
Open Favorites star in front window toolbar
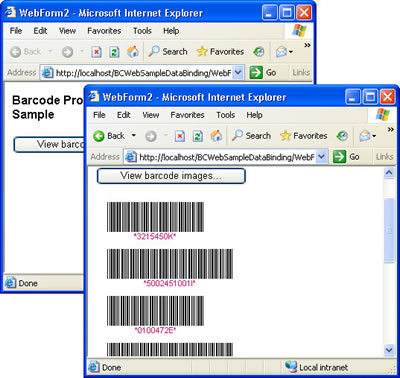pyautogui.click(x=304, y=136)
